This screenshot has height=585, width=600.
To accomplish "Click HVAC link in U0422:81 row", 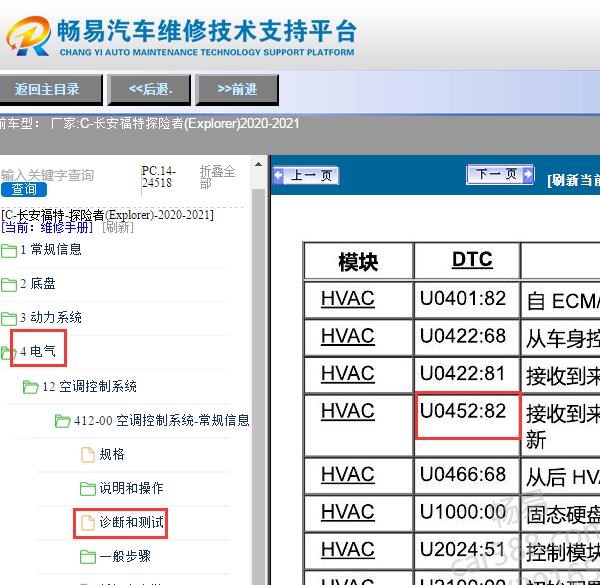I will [347, 374].
